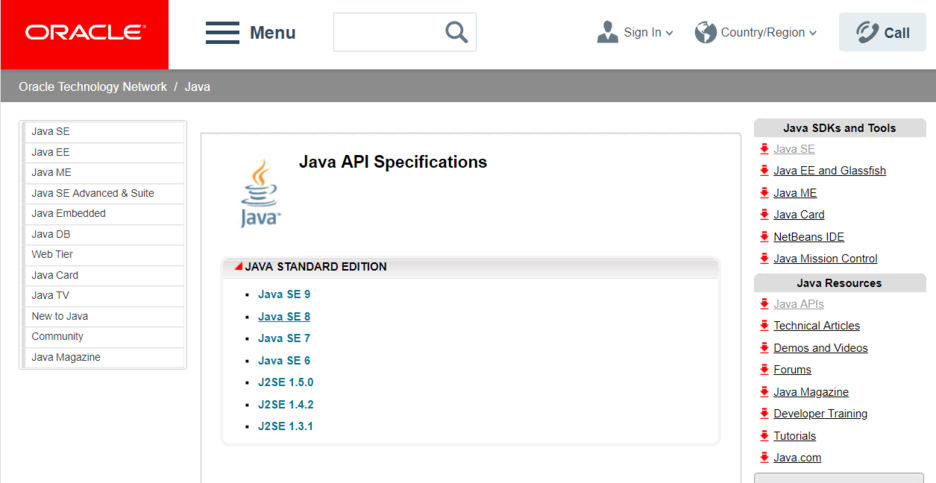Click red arrow icon next to Java.com
Viewport: 936px width, 483px height.
click(764, 457)
